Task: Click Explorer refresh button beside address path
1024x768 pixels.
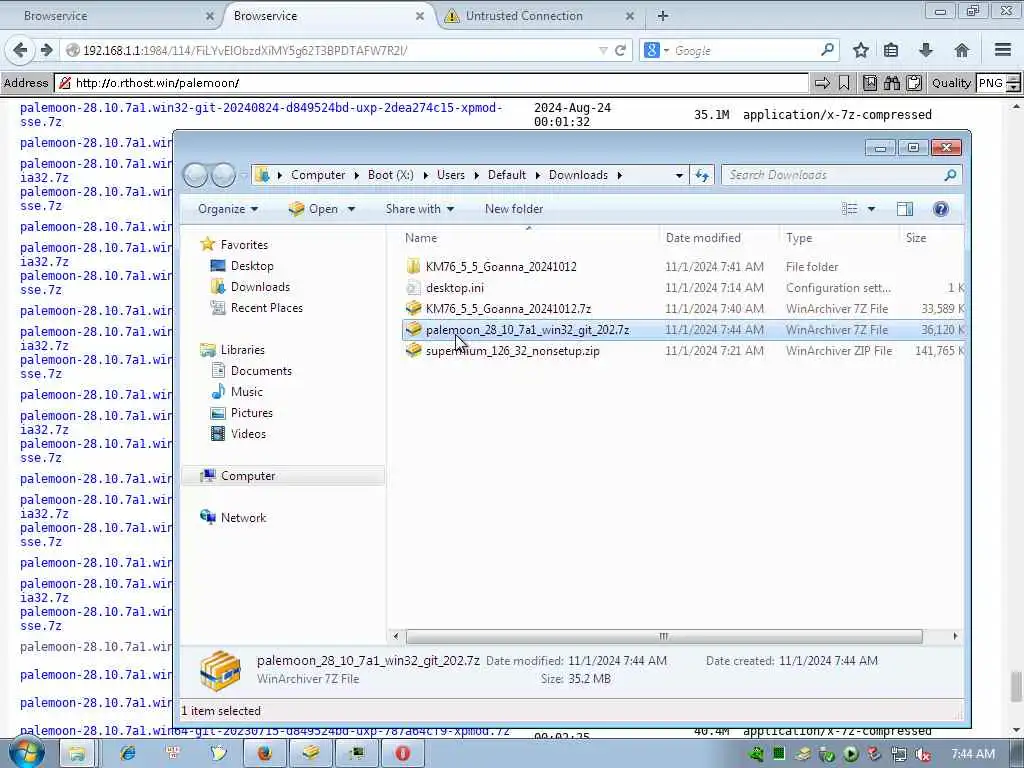Action: coord(702,175)
